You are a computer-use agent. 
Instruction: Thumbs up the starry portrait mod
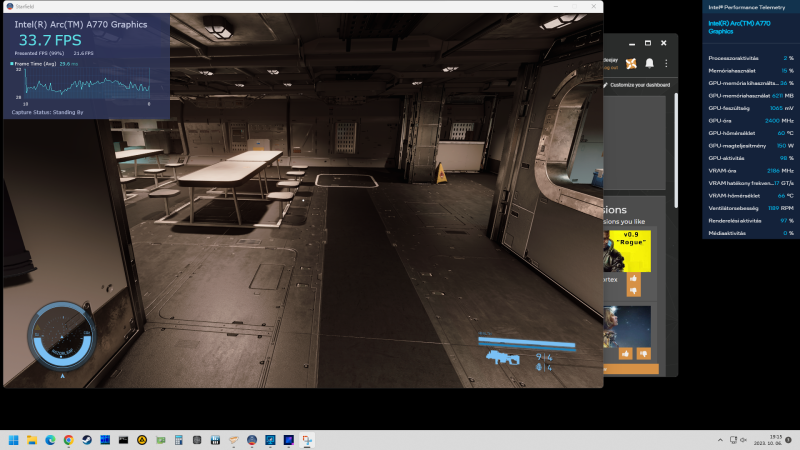point(626,353)
